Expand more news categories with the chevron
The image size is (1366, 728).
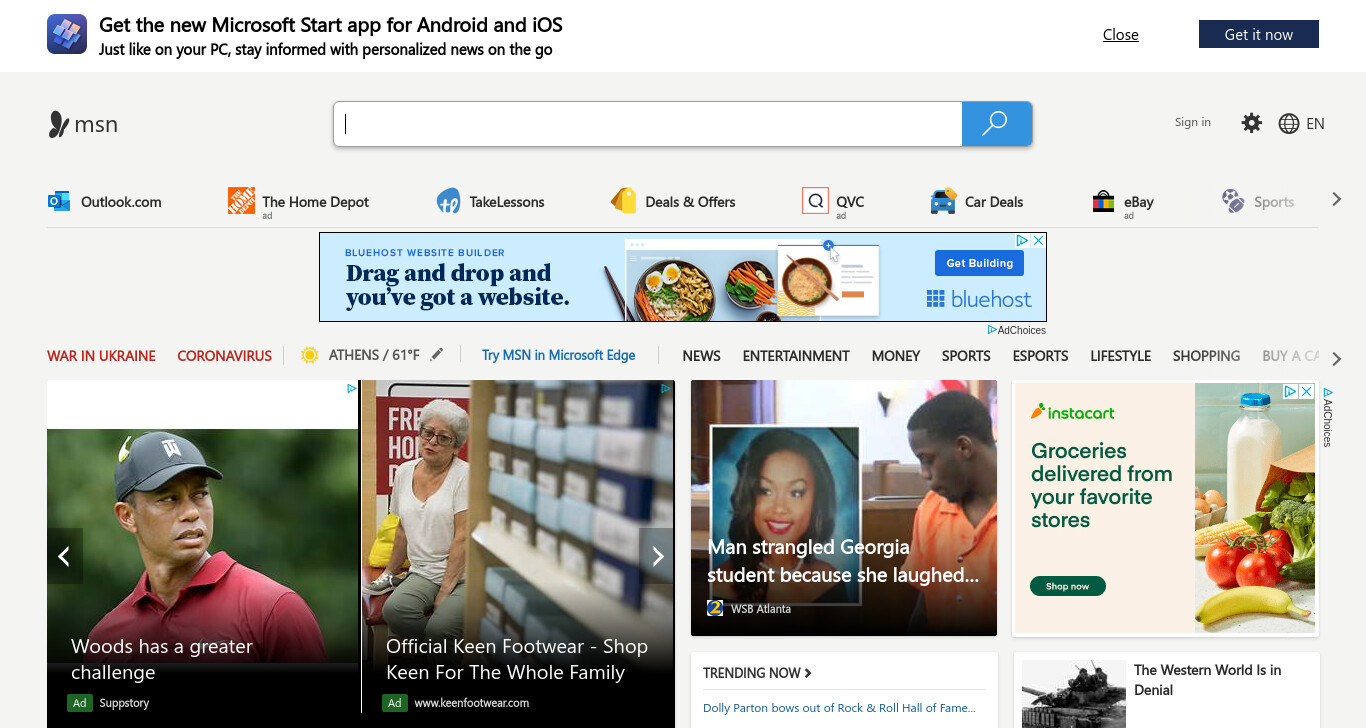(1337, 358)
